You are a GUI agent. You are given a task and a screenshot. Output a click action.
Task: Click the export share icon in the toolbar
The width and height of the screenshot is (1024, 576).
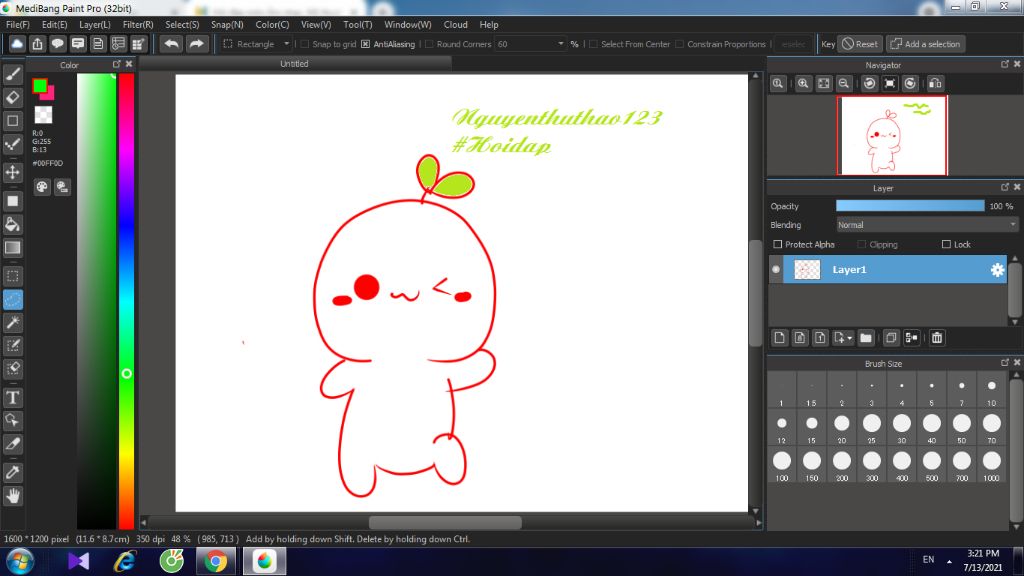[x=37, y=44]
